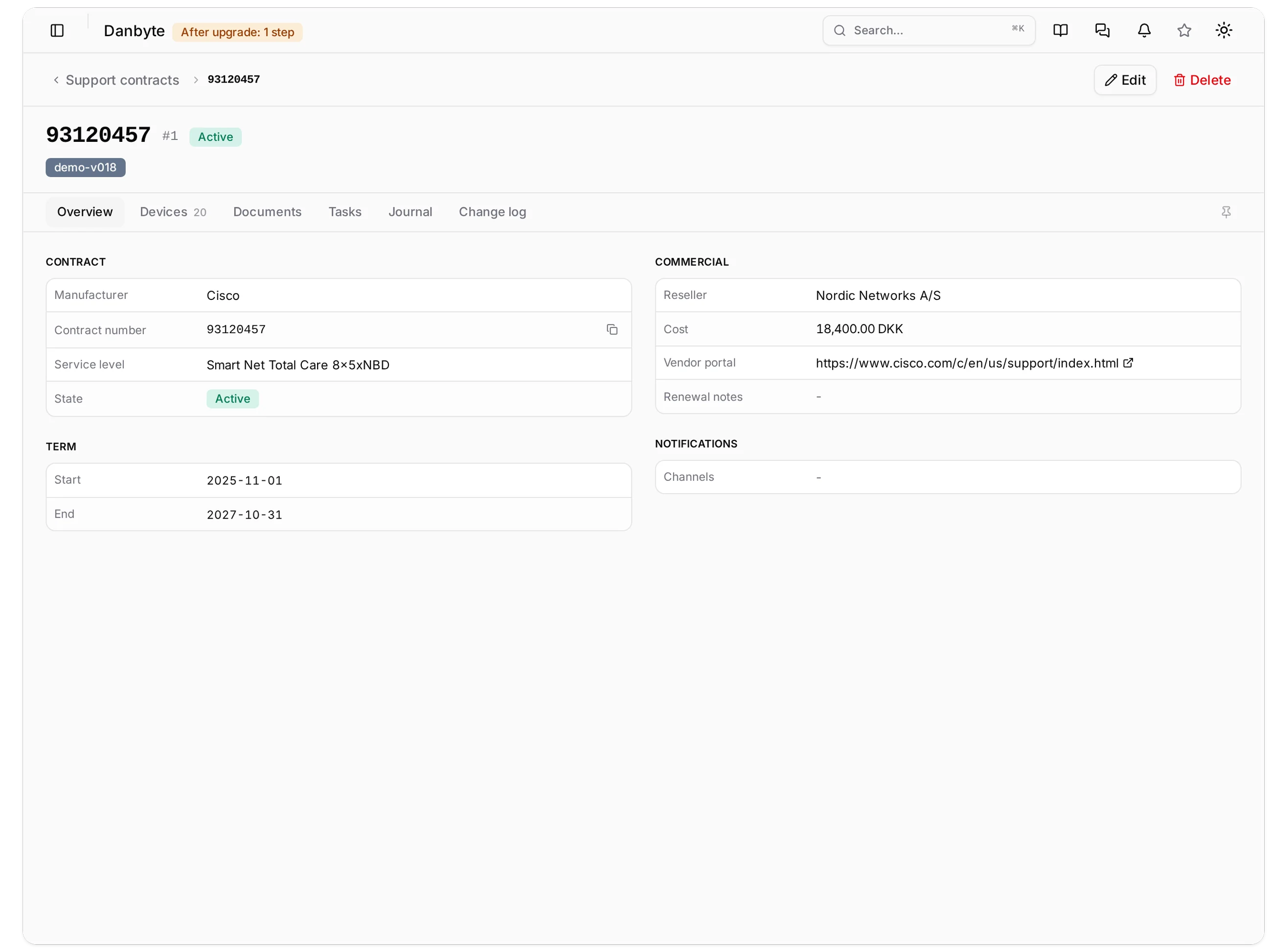Click the Active state value in Contract
Image resolution: width=1272 pixels, height=952 pixels.
[x=233, y=399]
